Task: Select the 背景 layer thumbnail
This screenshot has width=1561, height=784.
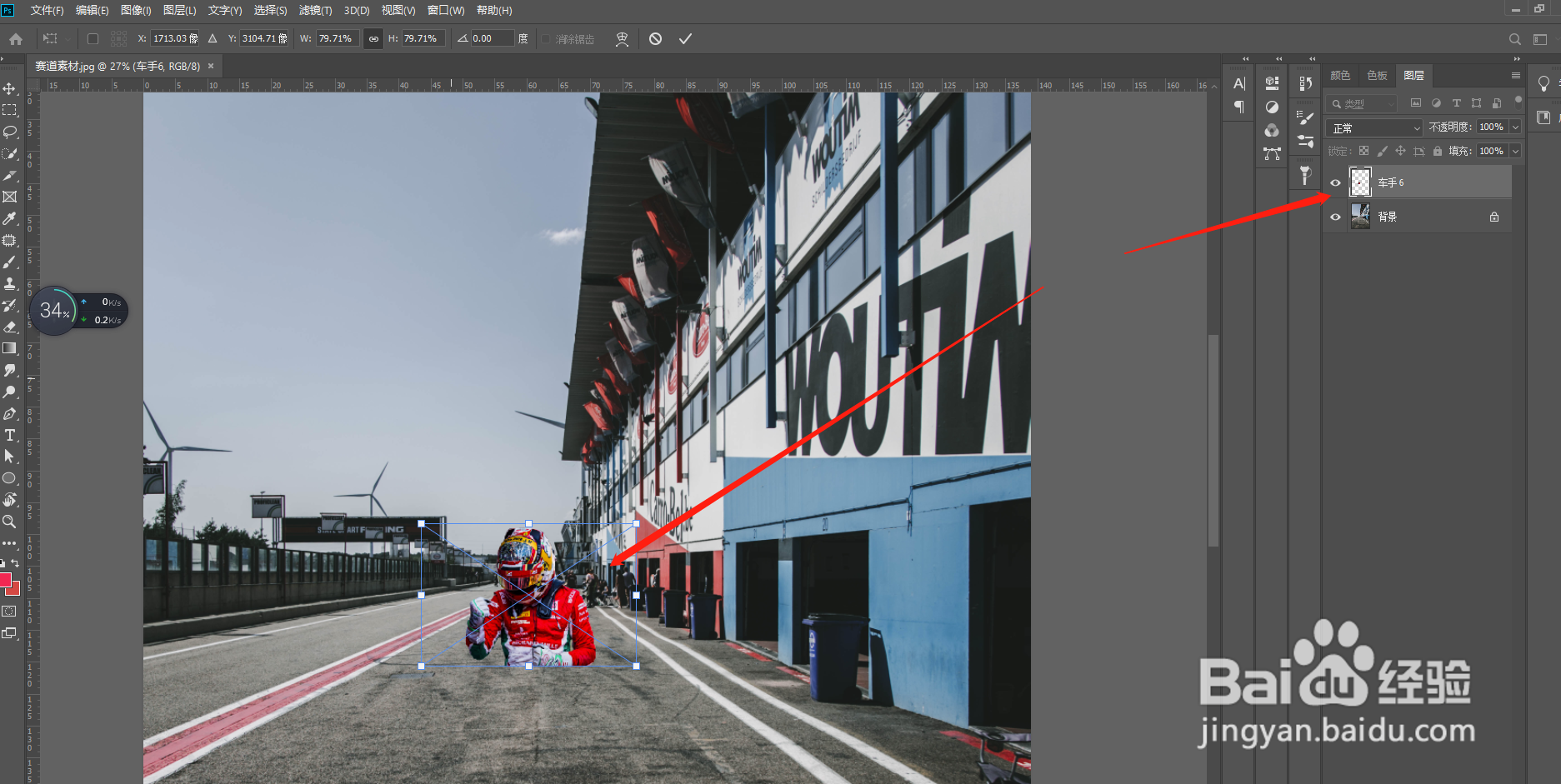Action: coord(1360,217)
